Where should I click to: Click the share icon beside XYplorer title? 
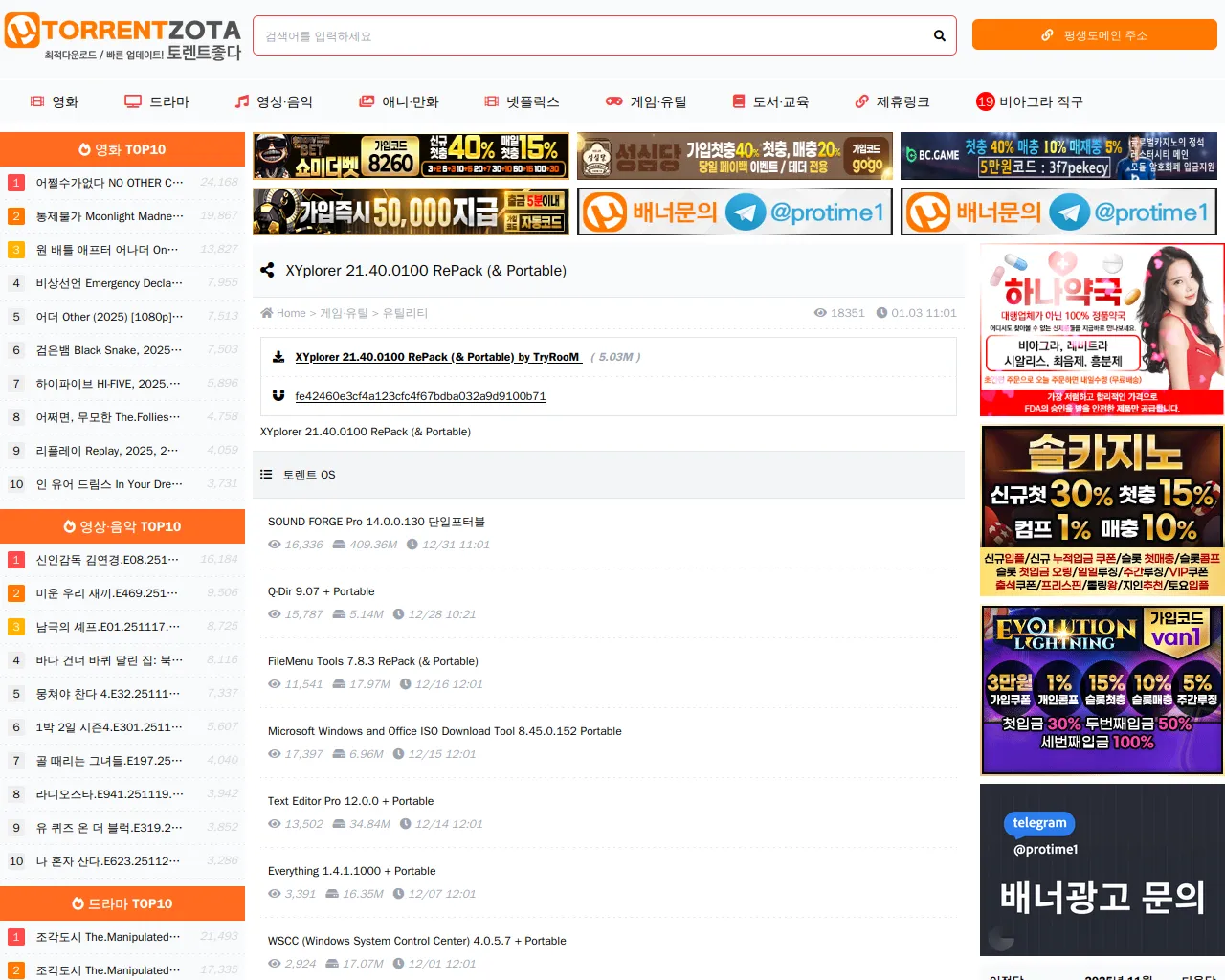267,271
